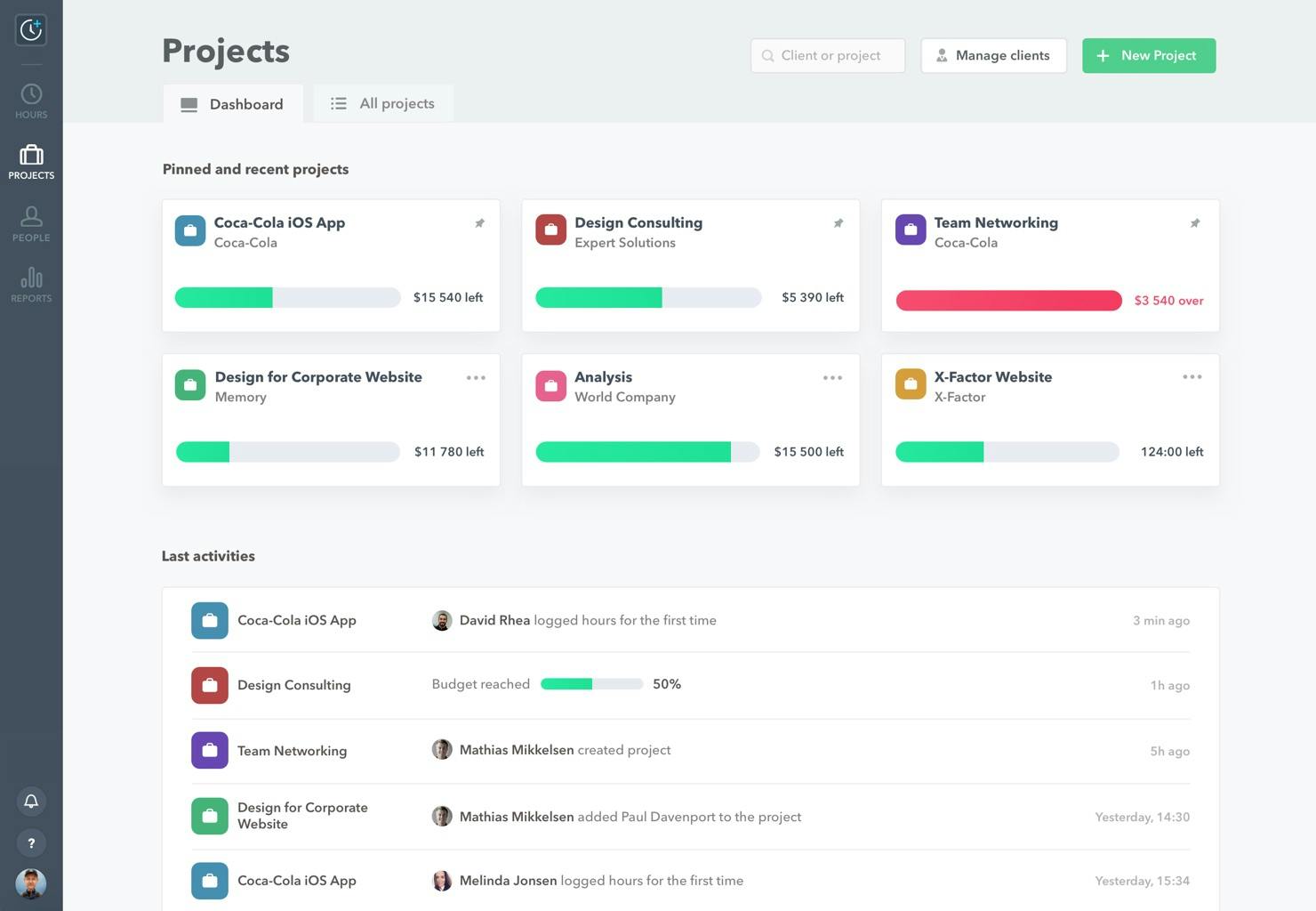Open options menu for Design for Corporate Website

[x=476, y=377]
